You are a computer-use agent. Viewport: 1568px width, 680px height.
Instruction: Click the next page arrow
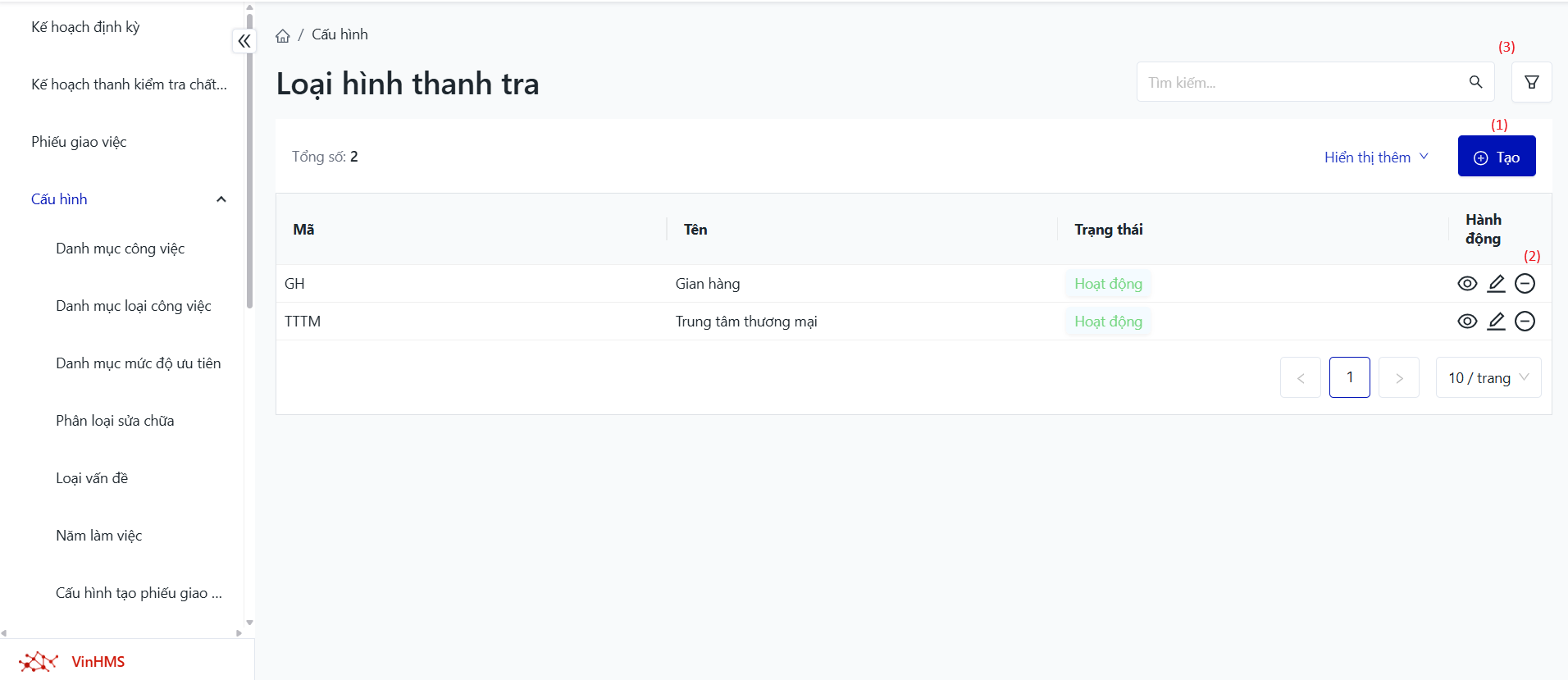tap(1398, 378)
